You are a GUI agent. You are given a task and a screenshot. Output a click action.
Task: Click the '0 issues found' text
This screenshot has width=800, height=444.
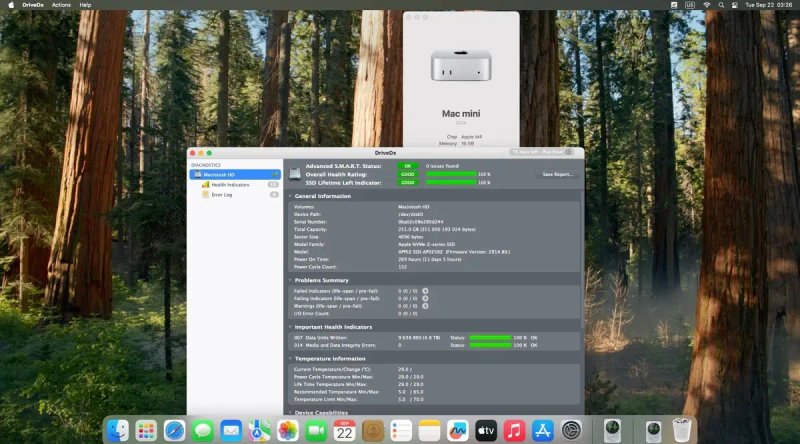coord(442,166)
